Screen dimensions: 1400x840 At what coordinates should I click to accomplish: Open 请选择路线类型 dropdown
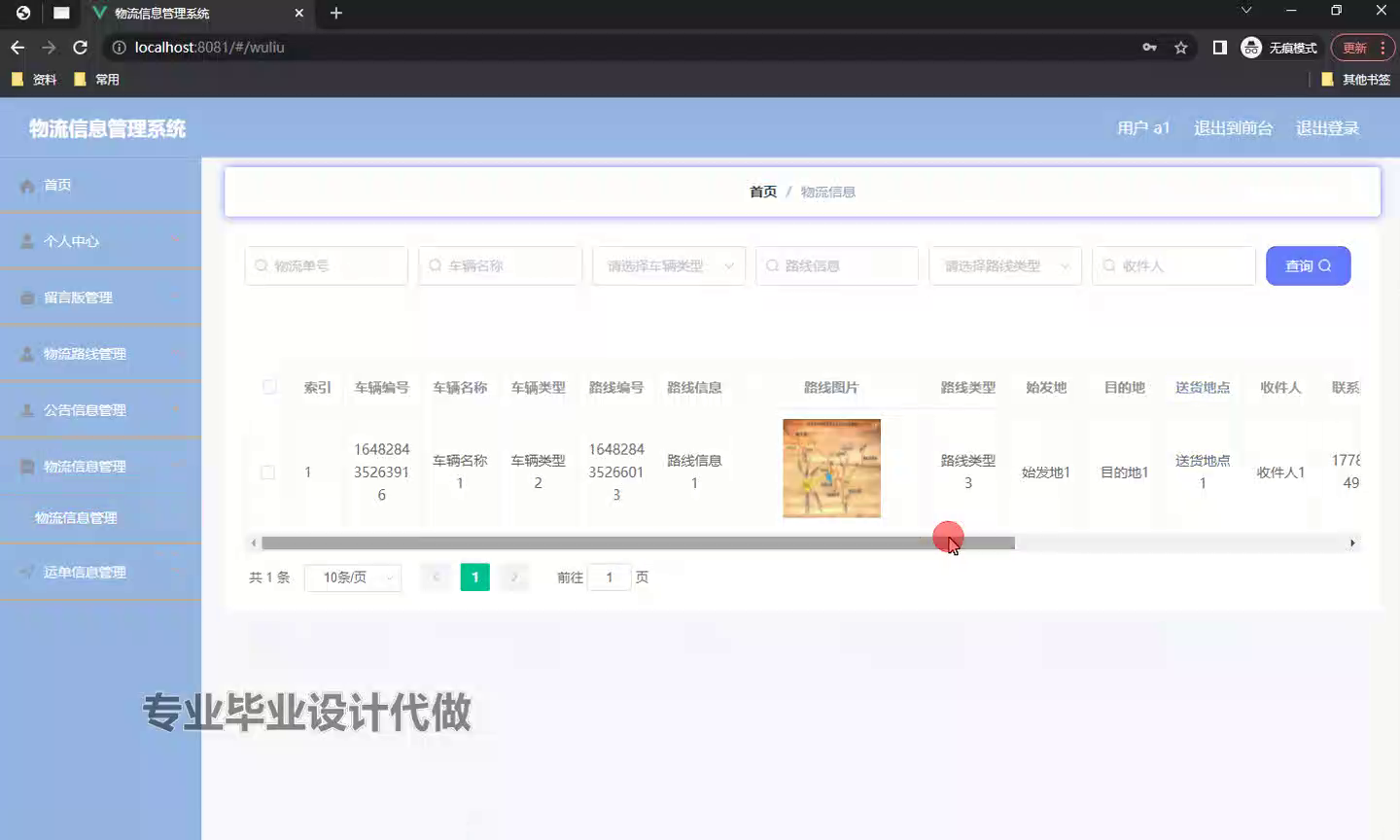point(1005,265)
